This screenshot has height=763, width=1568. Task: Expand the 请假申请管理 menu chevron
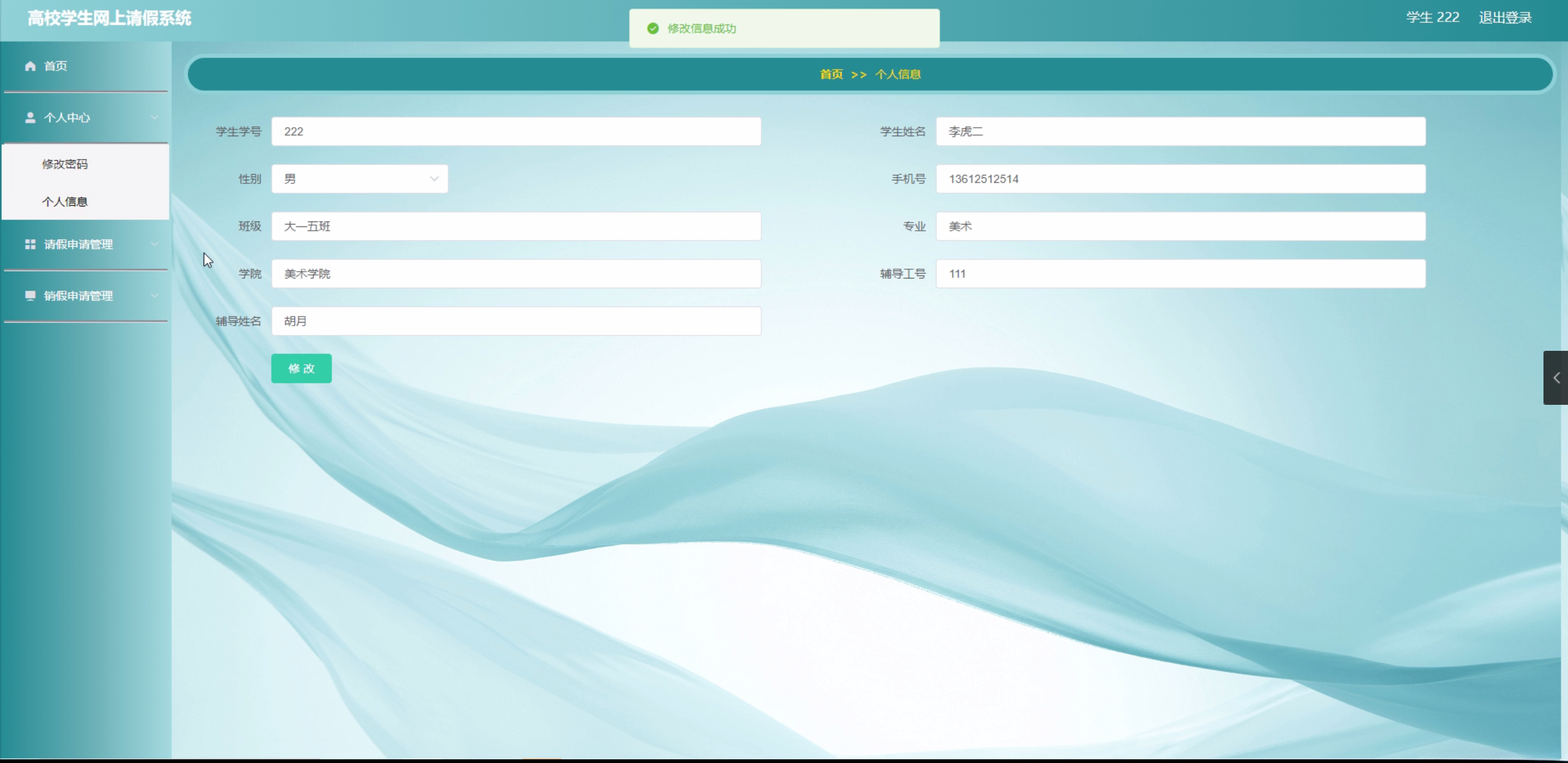coord(154,244)
